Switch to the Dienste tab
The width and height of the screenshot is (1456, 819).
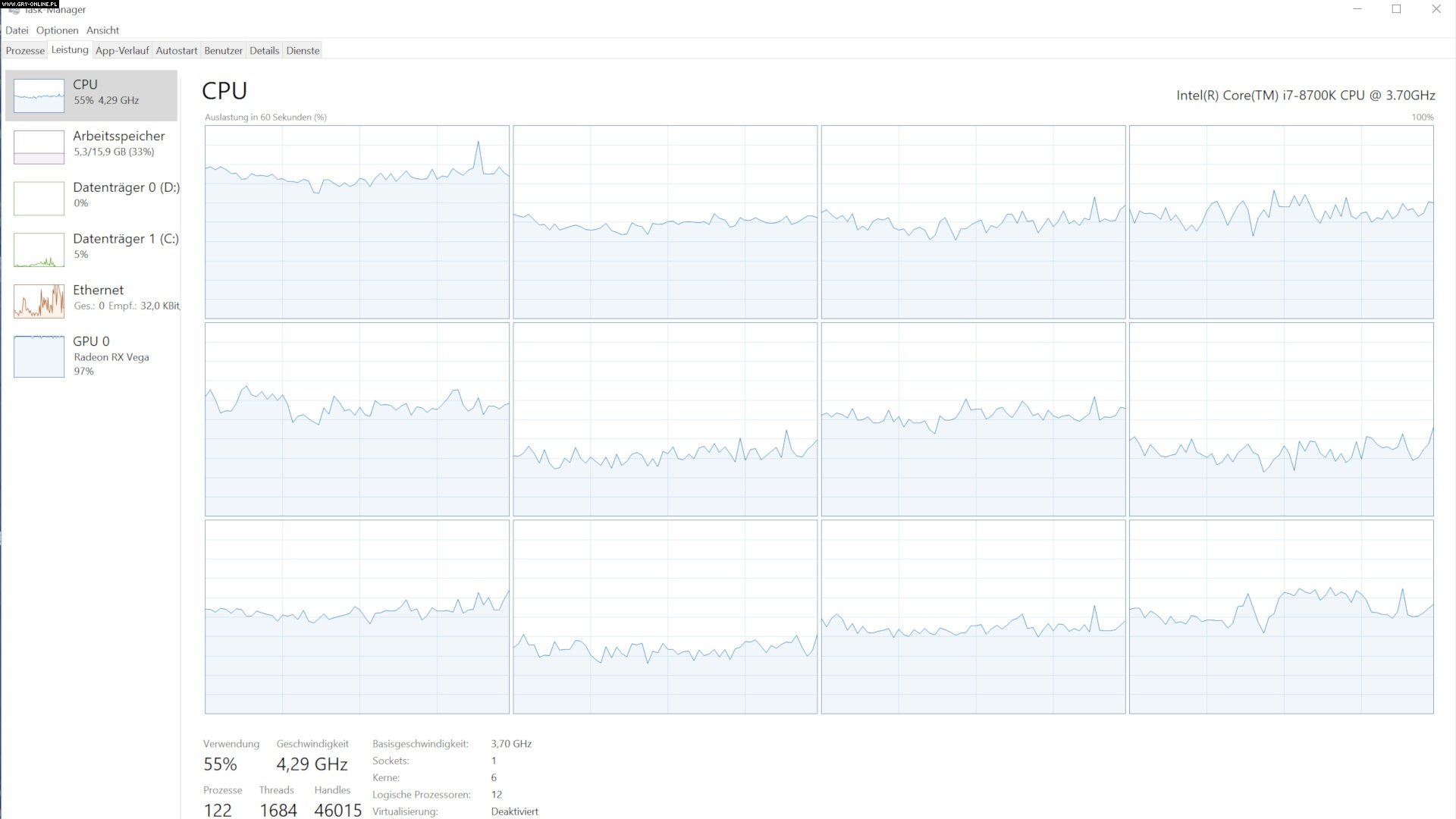(303, 51)
